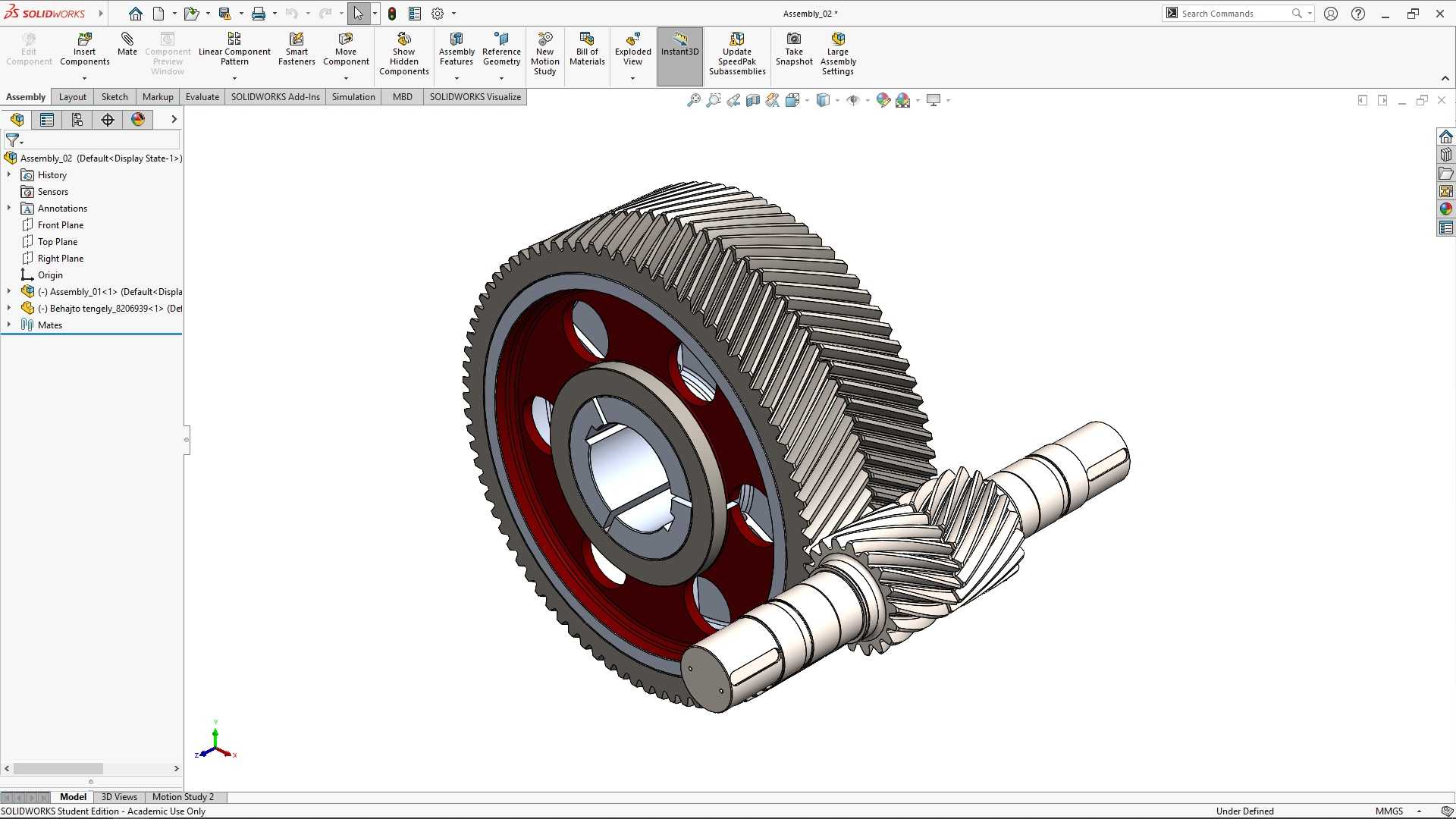Image resolution: width=1456 pixels, height=819 pixels.
Task: Click Show Hidden Components
Action: tap(404, 54)
